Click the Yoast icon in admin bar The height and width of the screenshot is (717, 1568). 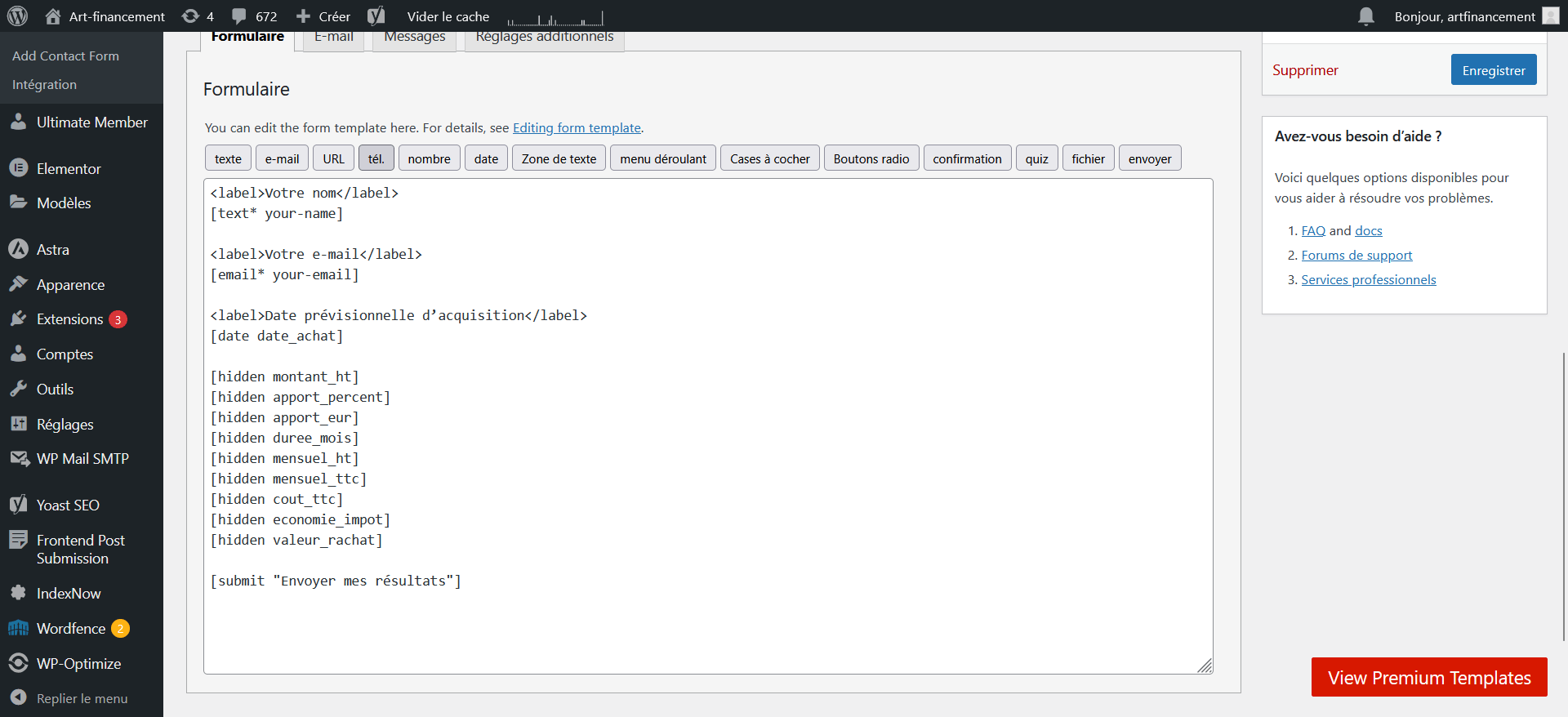[376, 16]
